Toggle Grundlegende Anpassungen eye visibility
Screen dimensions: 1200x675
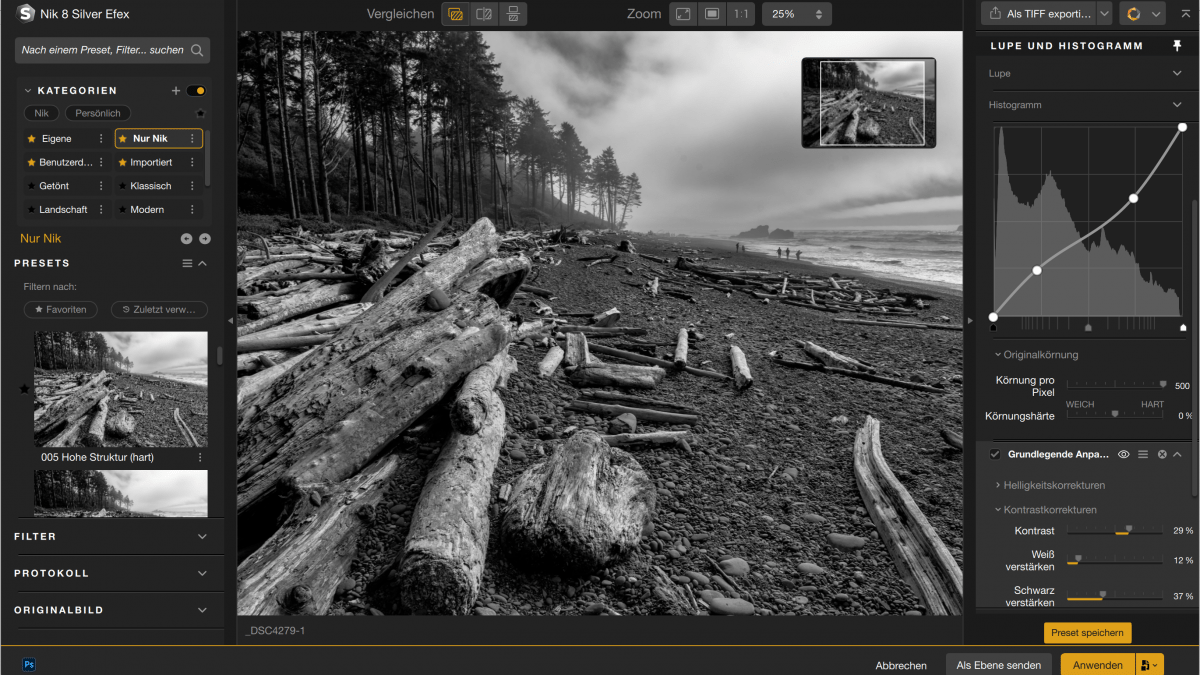pos(1124,454)
